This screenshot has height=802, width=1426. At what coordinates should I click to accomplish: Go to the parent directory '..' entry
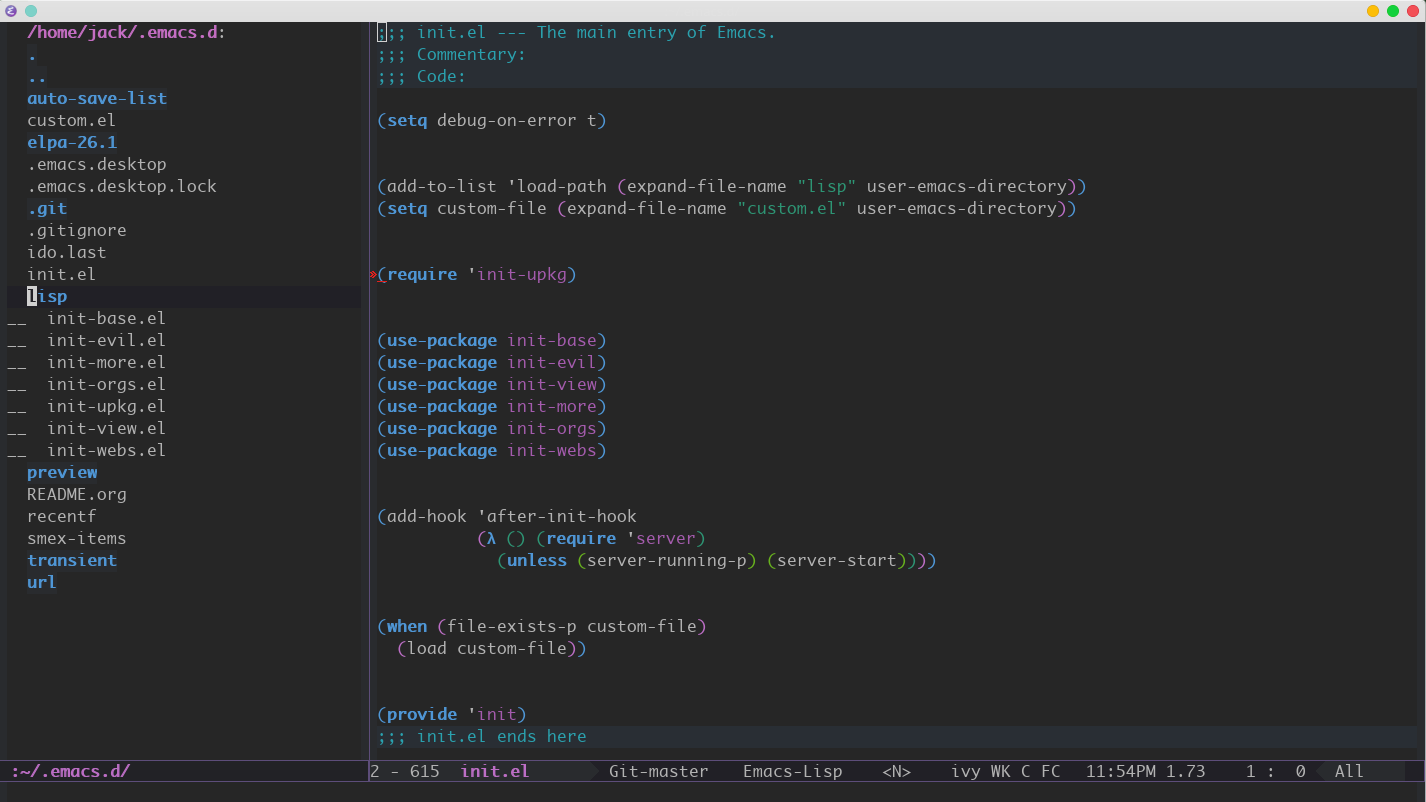(37, 76)
